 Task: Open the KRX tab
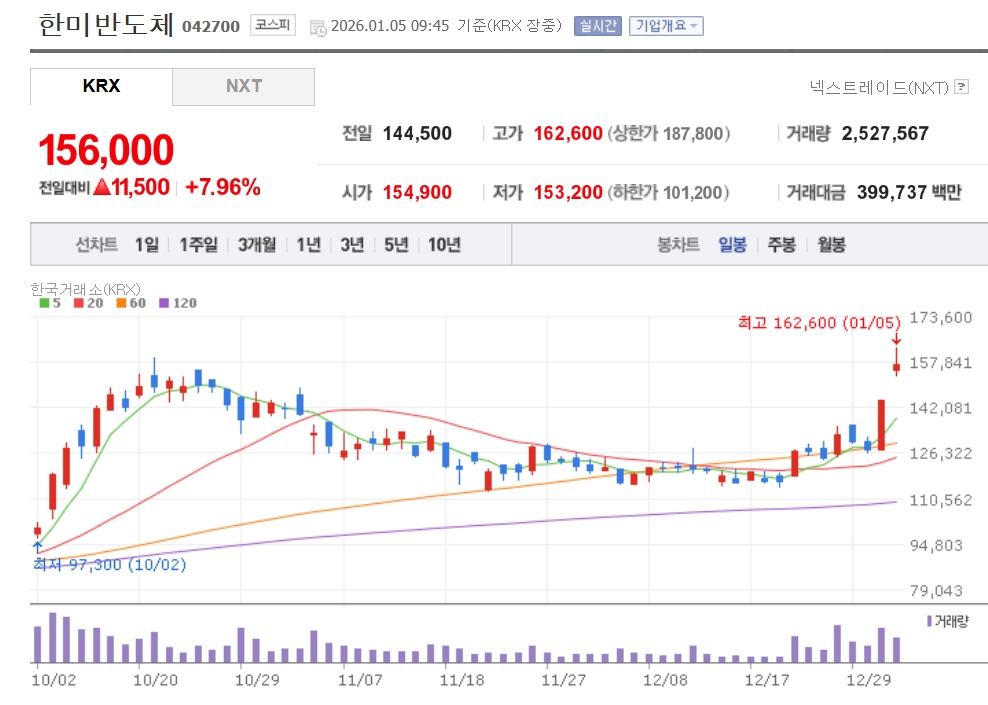101,86
